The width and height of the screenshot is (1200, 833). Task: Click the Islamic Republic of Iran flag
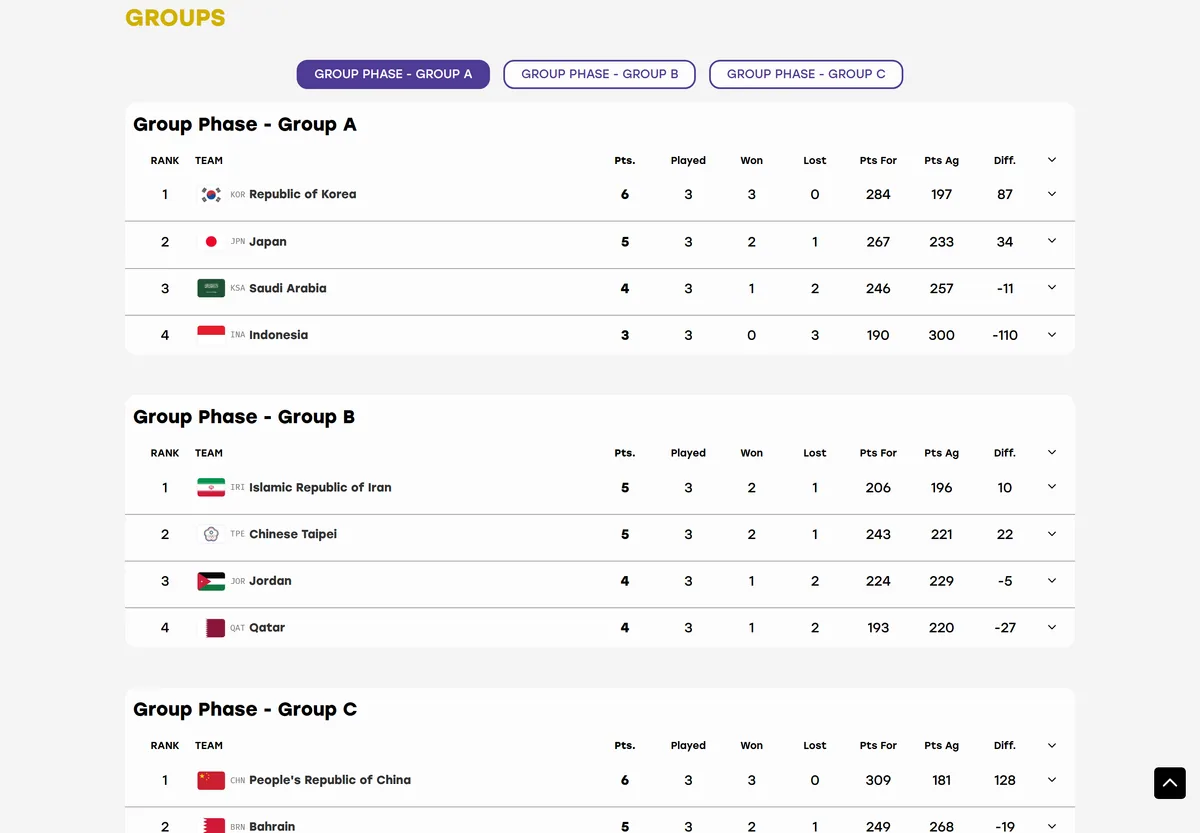pos(211,488)
